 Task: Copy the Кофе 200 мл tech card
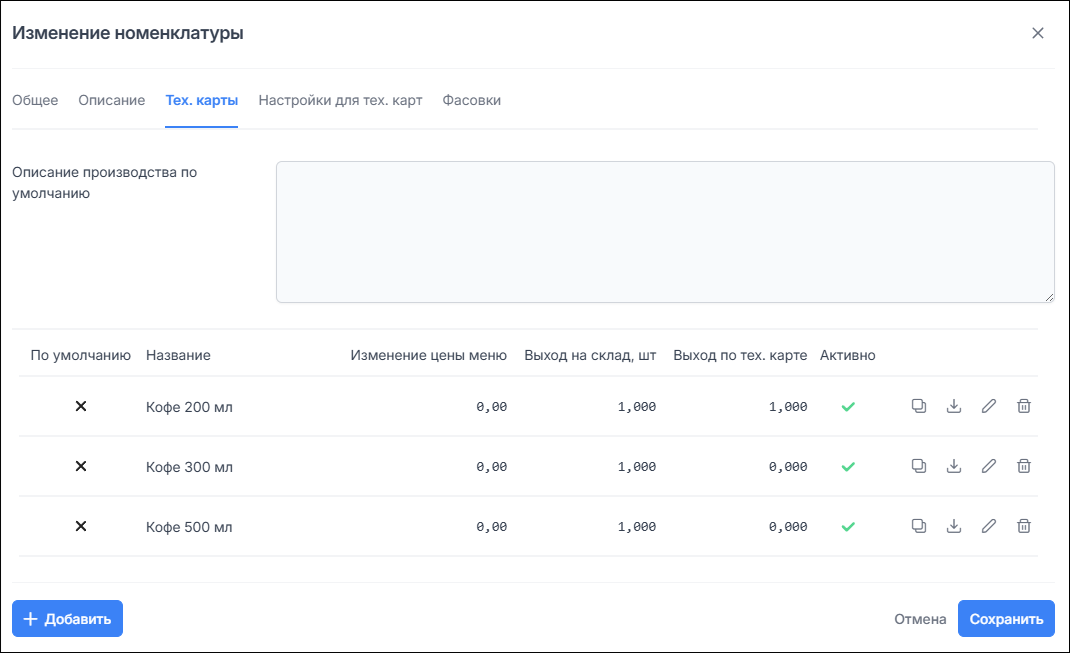pyautogui.click(x=918, y=406)
